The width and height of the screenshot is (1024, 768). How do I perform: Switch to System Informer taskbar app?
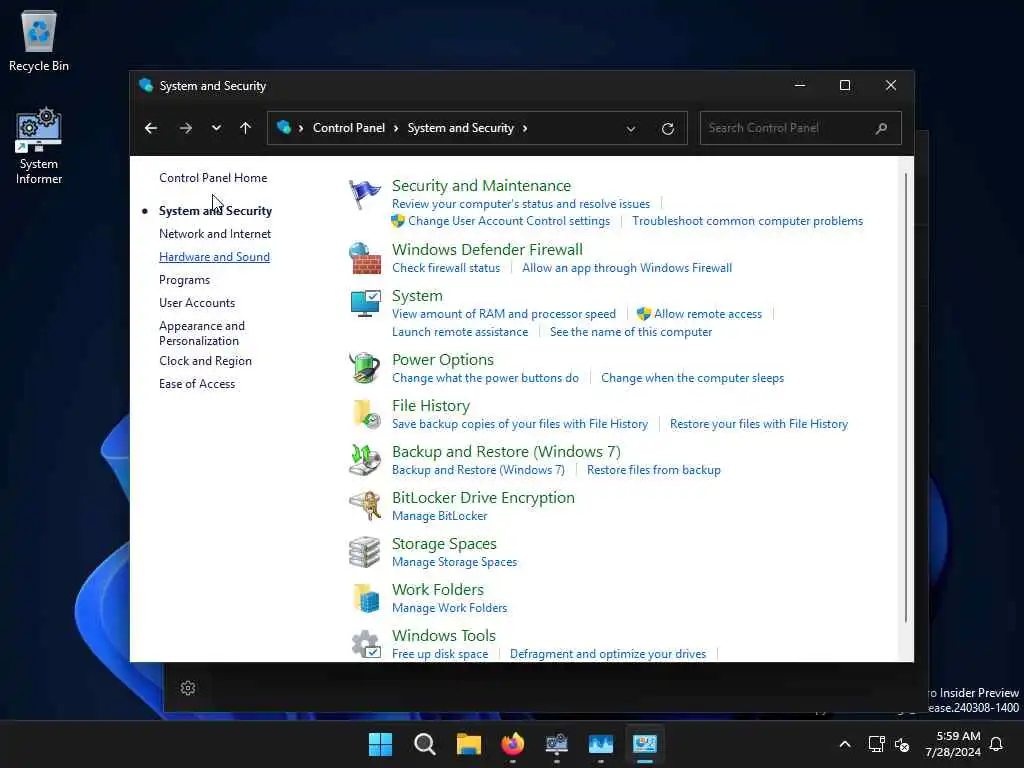coord(556,744)
